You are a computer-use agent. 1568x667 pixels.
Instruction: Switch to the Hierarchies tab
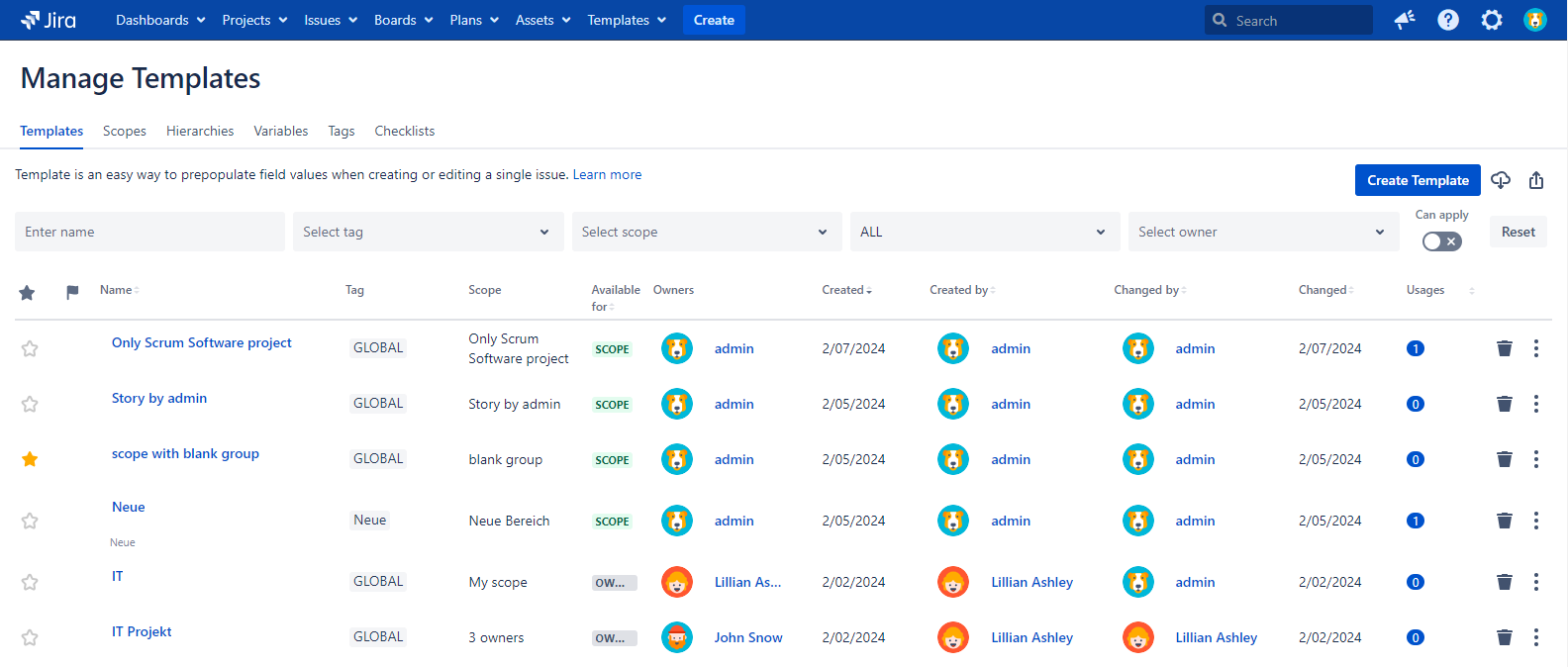200,131
